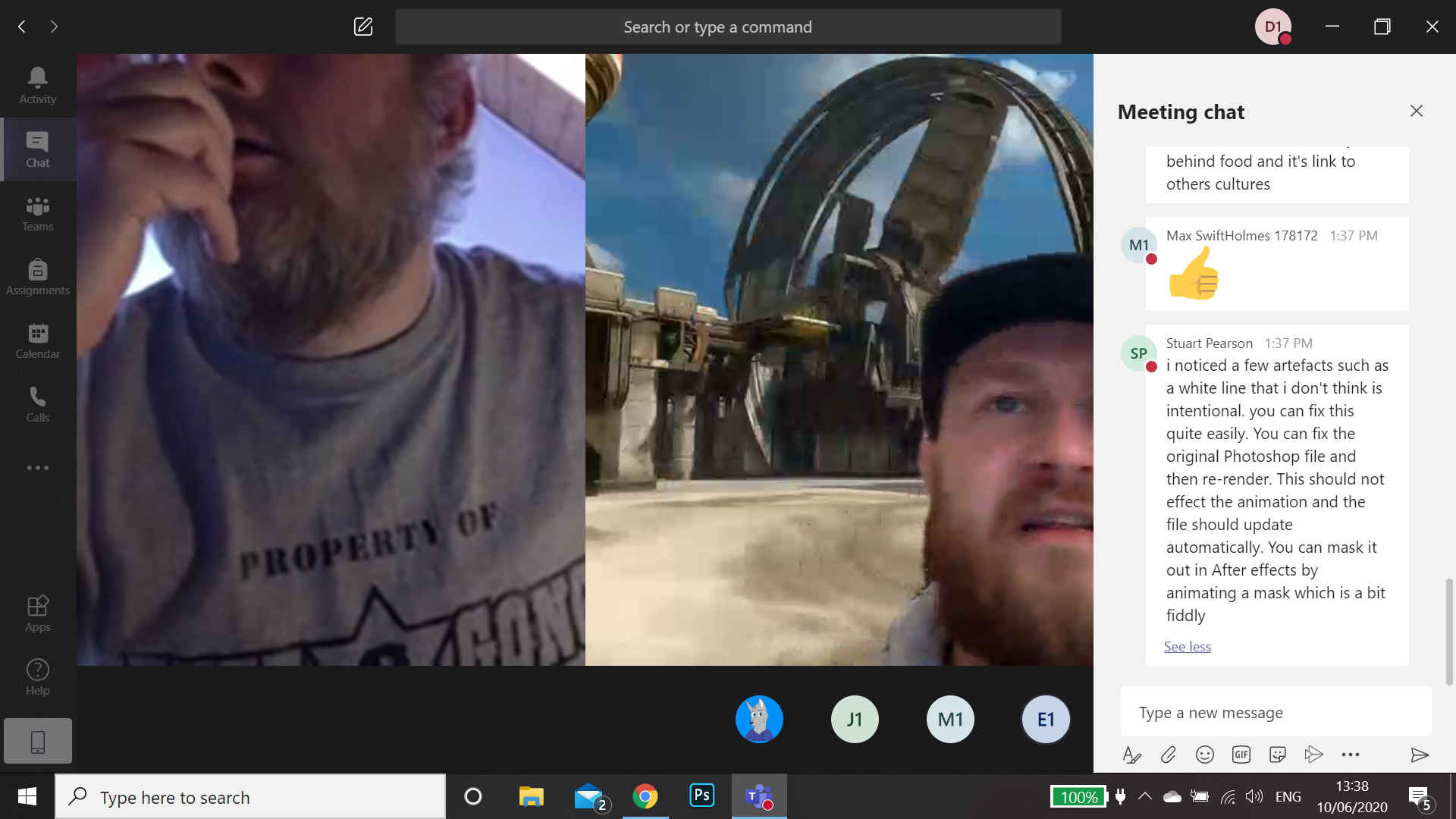Open the sticker picker

pyautogui.click(x=1278, y=754)
